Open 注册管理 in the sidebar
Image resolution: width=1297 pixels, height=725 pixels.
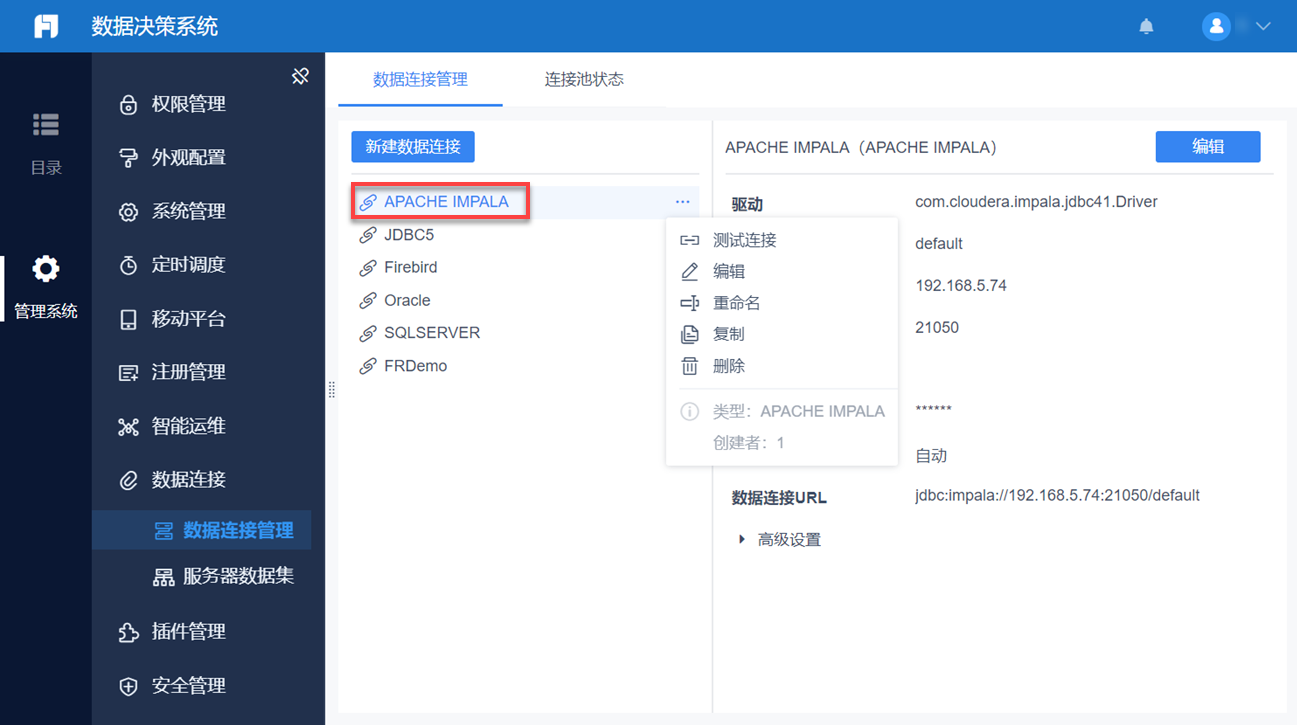(188, 372)
